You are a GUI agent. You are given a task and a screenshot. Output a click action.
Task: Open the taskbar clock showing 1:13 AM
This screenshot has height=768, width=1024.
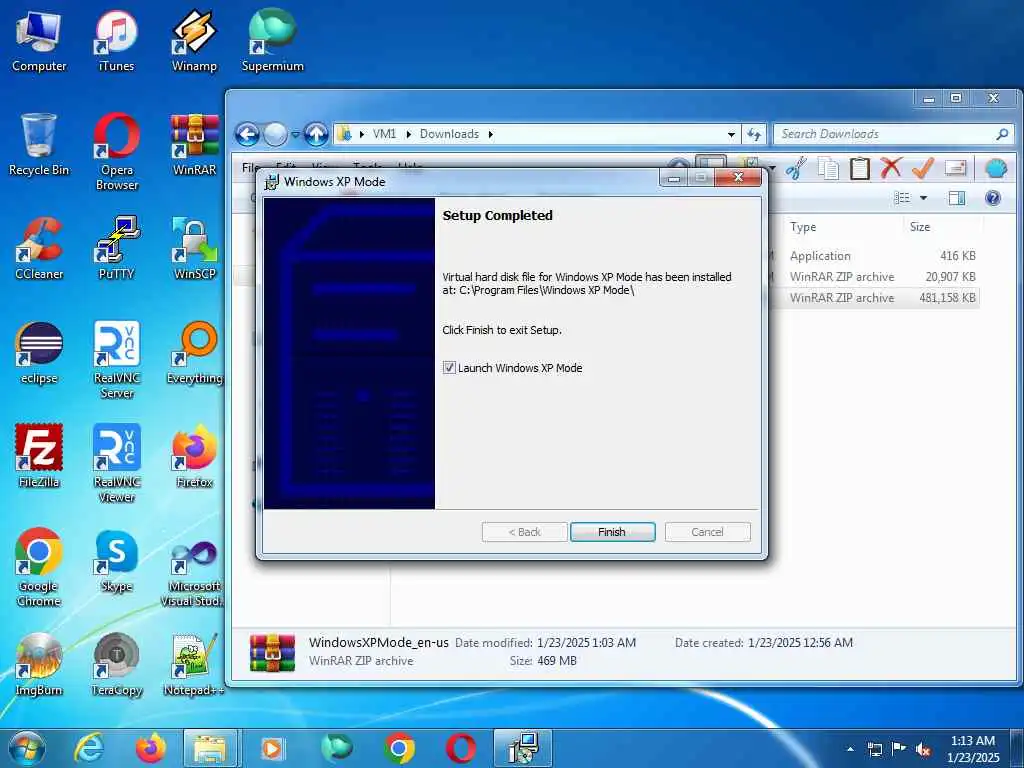pyautogui.click(x=973, y=749)
